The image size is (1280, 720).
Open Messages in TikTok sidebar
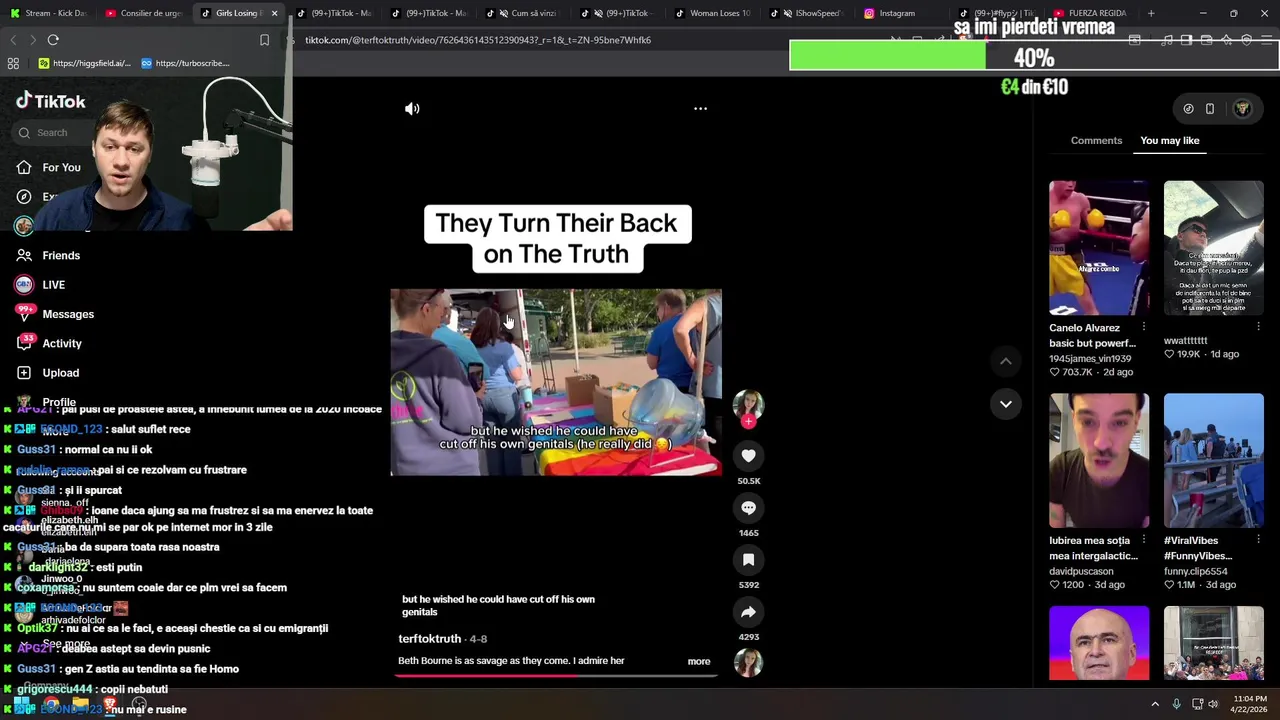[56, 314]
